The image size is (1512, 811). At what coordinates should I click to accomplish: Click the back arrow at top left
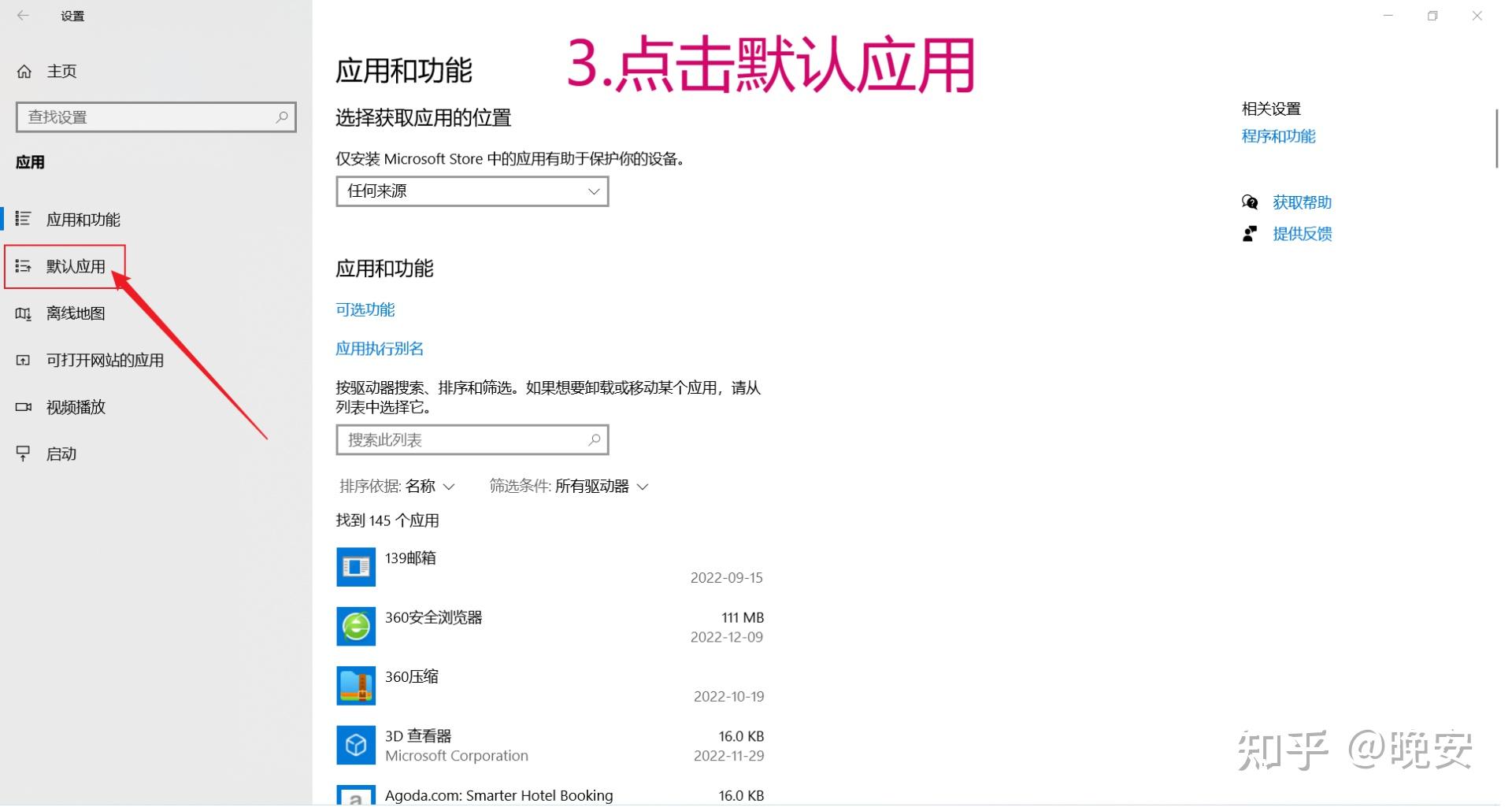coord(24,15)
